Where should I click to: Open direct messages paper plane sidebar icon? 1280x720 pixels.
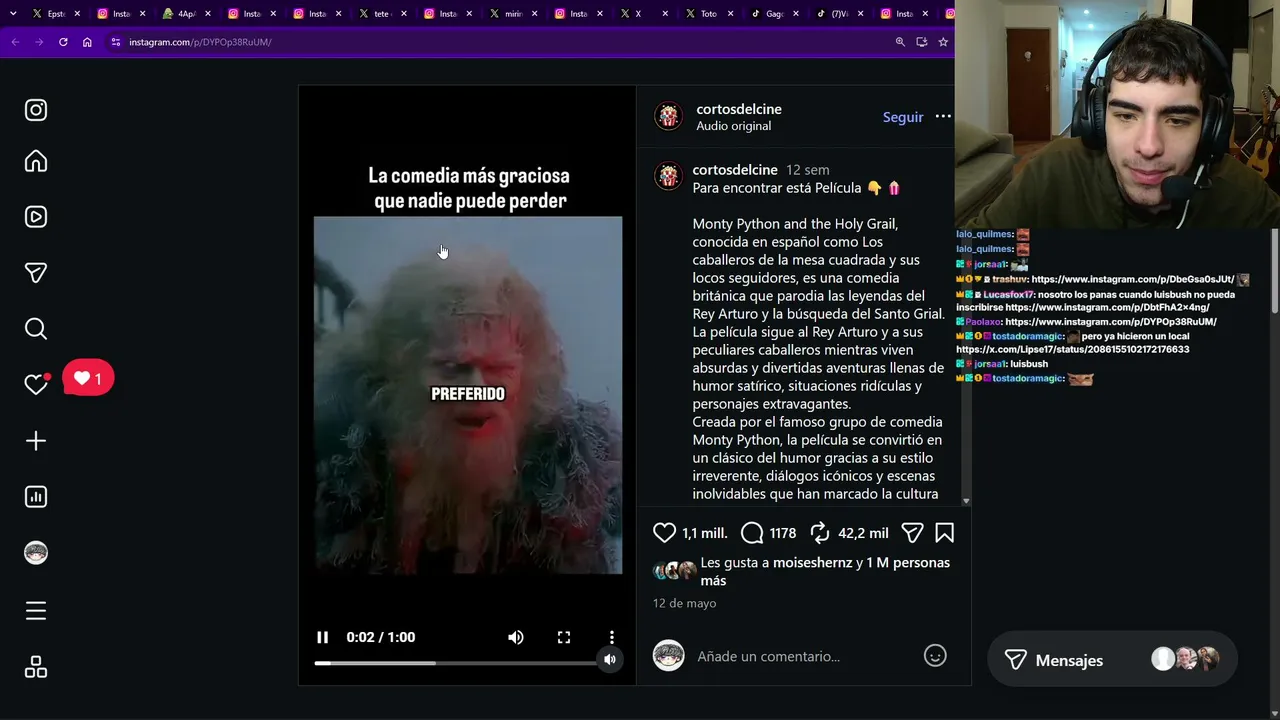pyautogui.click(x=36, y=273)
